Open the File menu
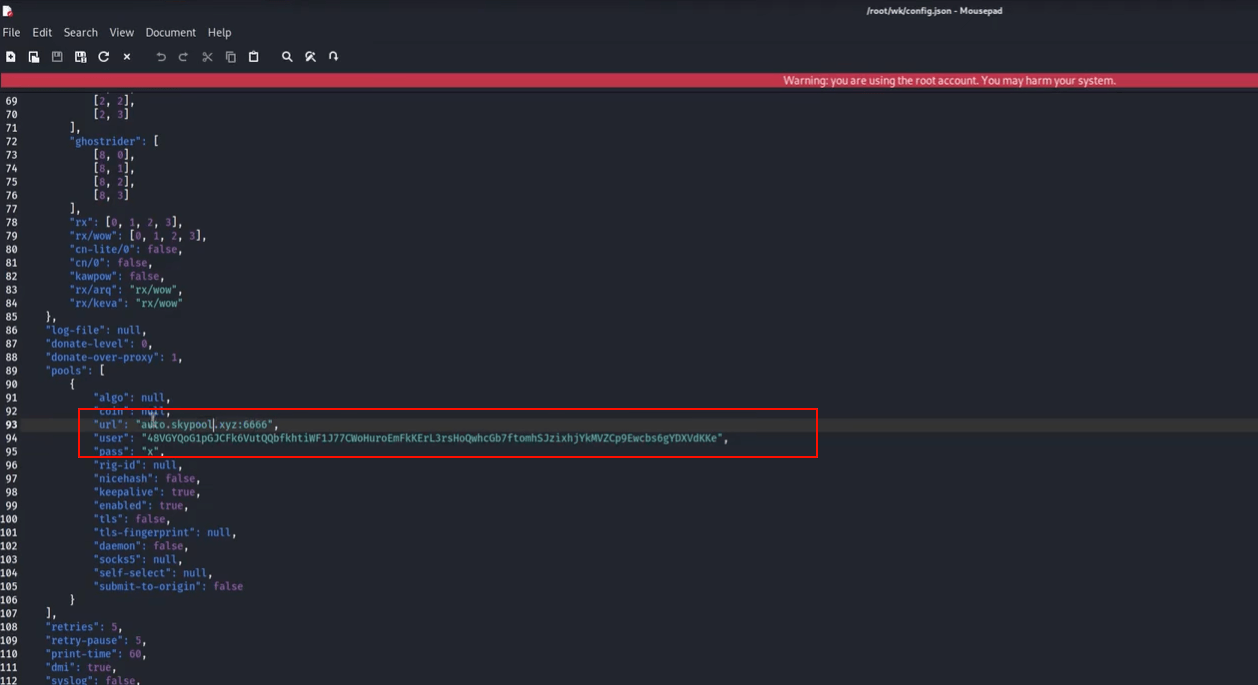Screen dimensions: 1258x685 point(11,32)
